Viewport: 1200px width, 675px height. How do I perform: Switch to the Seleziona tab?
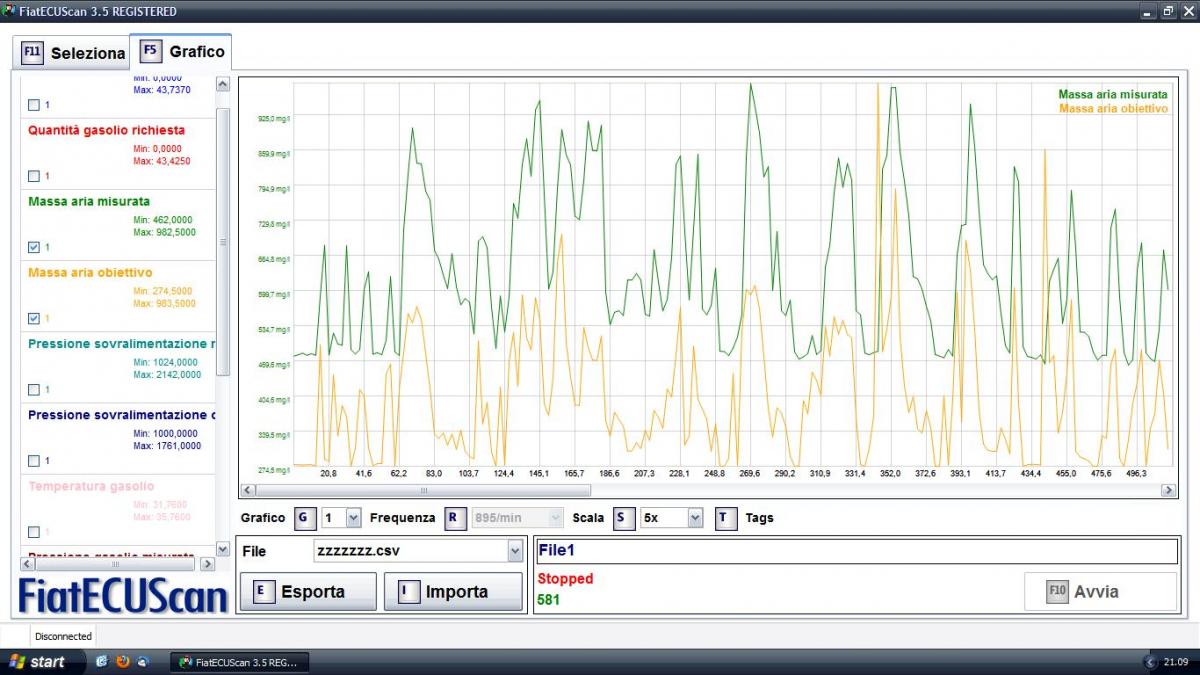(x=74, y=53)
